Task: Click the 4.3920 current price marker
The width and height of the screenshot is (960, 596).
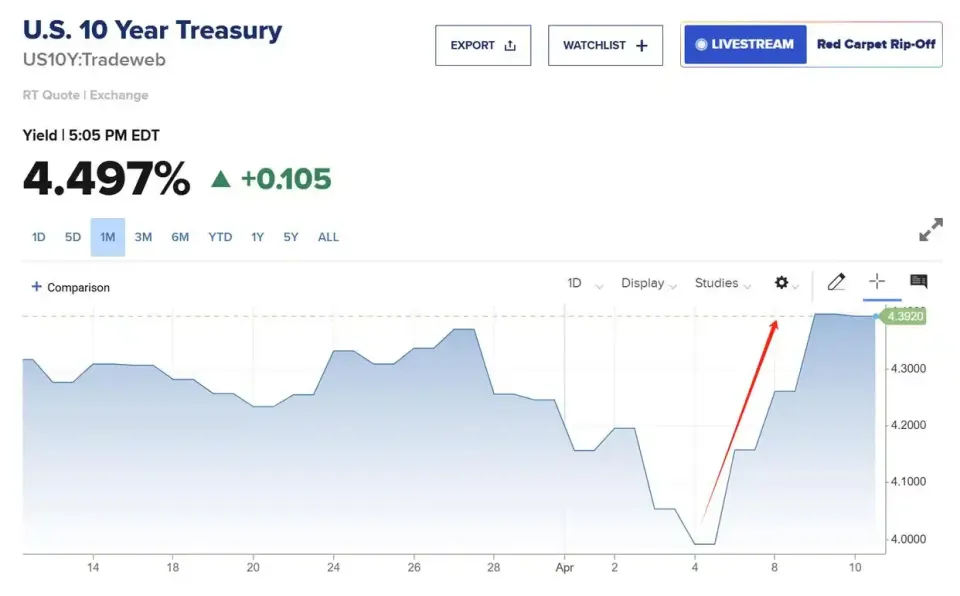Action: click(905, 317)
